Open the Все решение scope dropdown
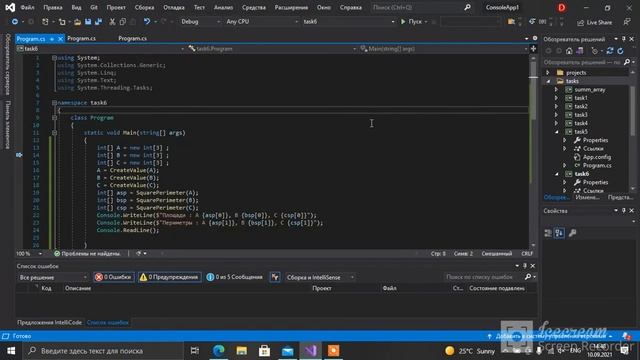640x360 pixels. 53,277
